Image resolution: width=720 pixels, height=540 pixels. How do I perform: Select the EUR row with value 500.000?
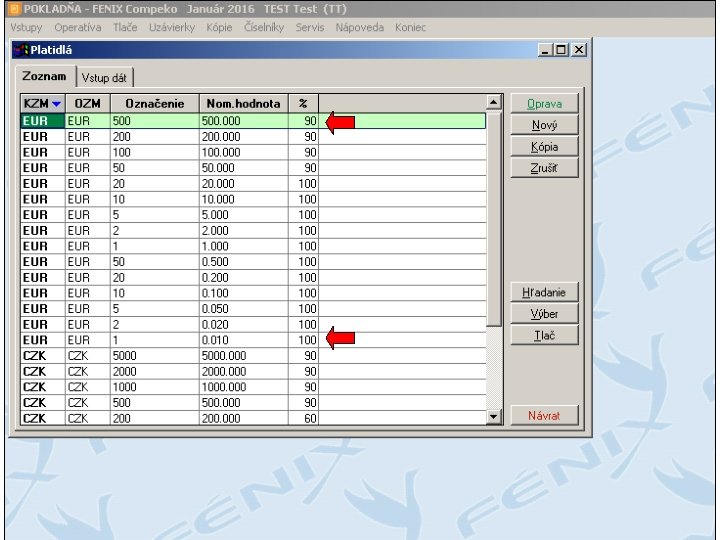253,121
